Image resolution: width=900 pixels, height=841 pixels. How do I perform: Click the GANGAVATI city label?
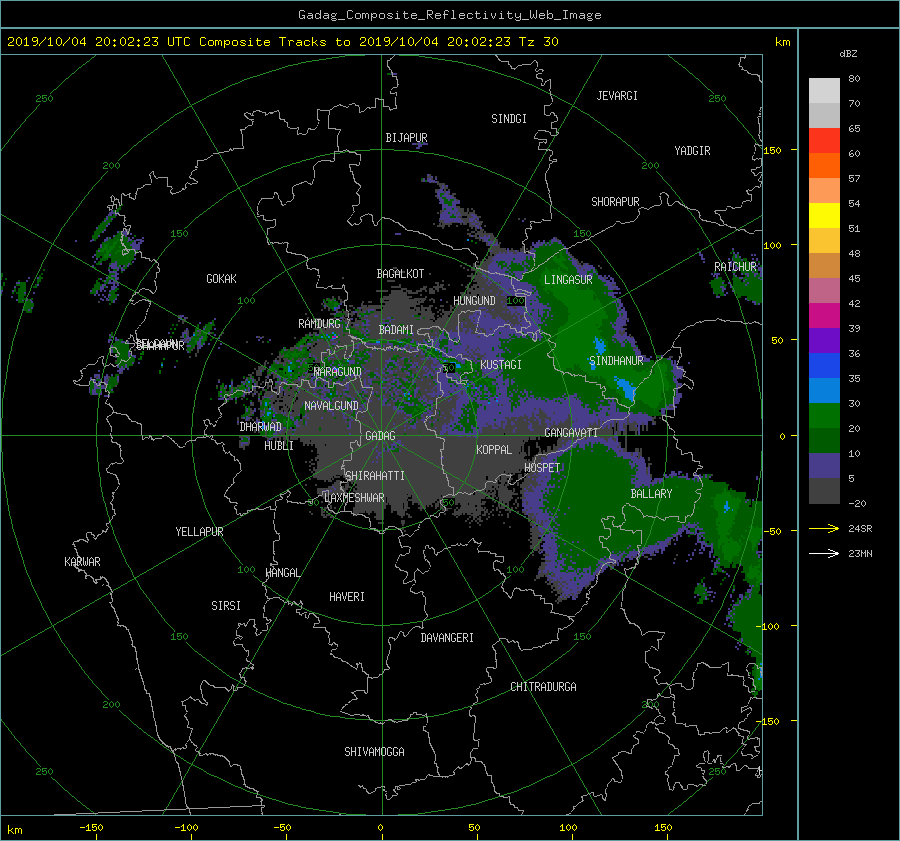571,433
